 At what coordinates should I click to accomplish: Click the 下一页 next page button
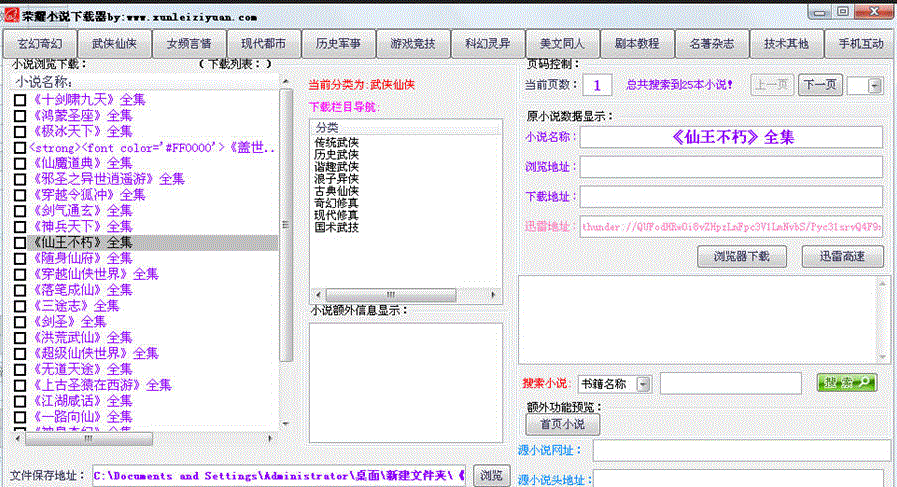pyautogui.click(x=820, y=86)
